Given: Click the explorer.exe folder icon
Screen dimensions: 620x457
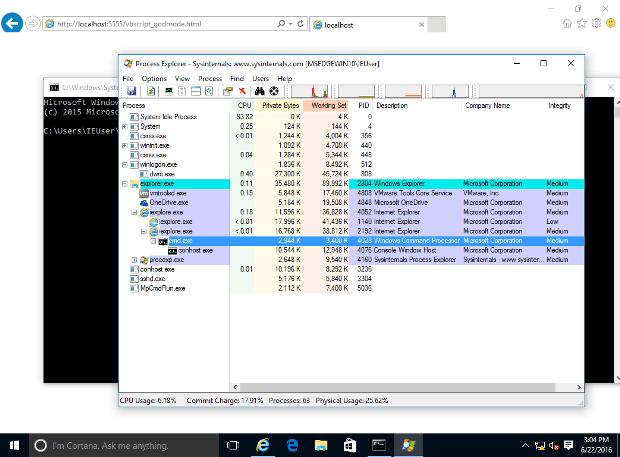Looking at the screenshot, I should pyautogui.click(x=134, y=184).
